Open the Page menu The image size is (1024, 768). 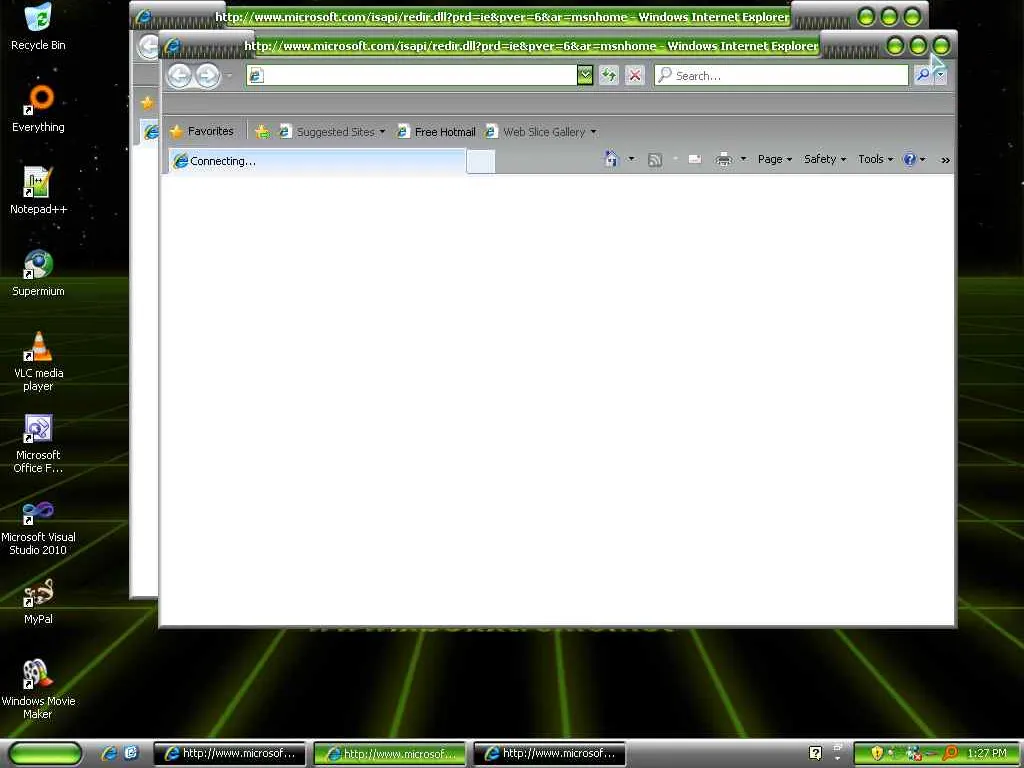coord(775,159)
